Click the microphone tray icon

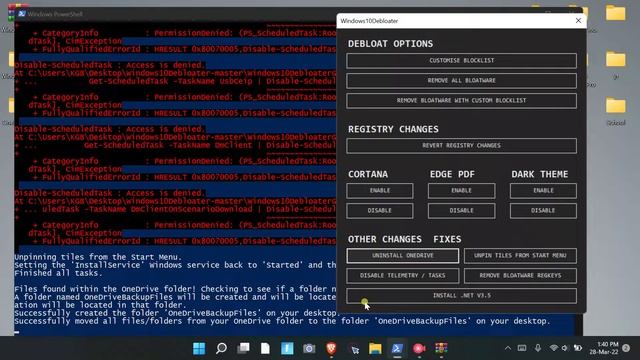click(538, 348)
